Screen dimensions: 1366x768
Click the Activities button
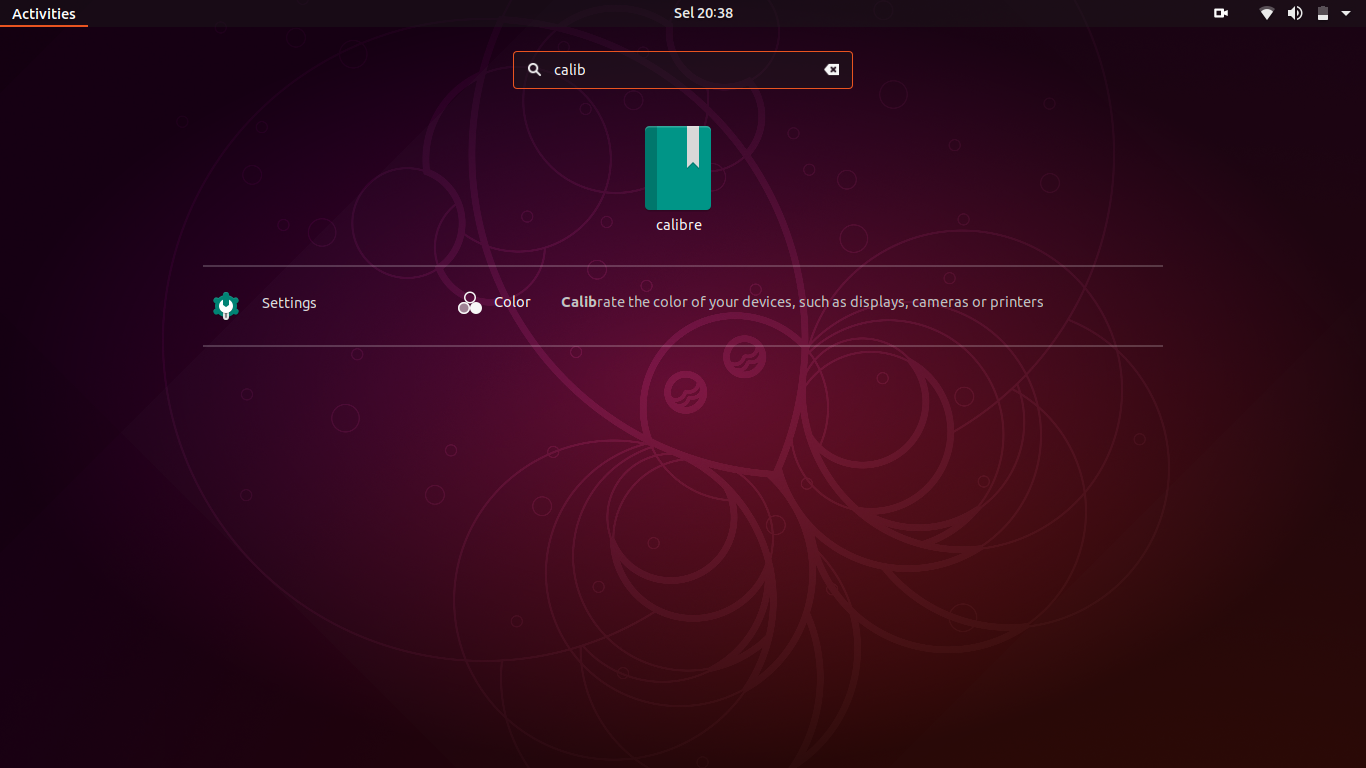pos(44,14)
